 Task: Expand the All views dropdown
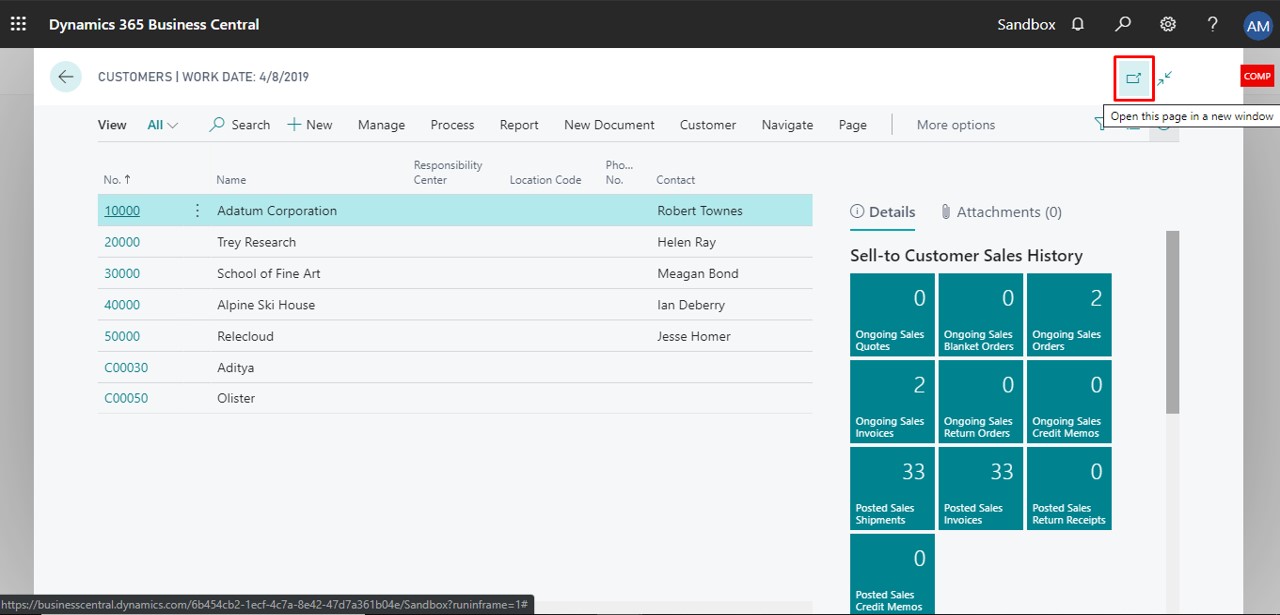(x=163, y=125)
